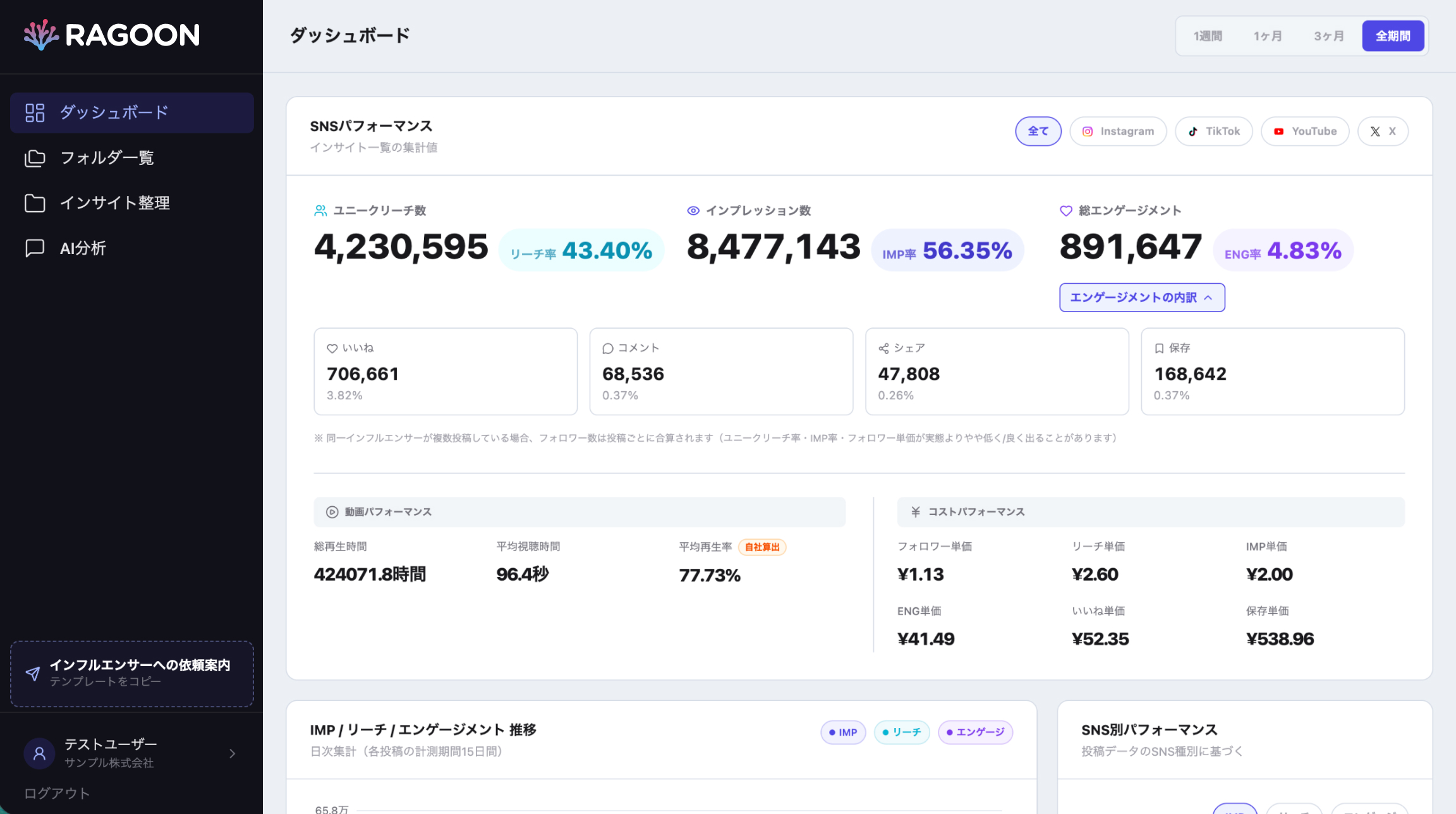The image size is (1456, 814).
Task: Click the ログアウト link
Action: pyautogui.click(x=57, y=793)
